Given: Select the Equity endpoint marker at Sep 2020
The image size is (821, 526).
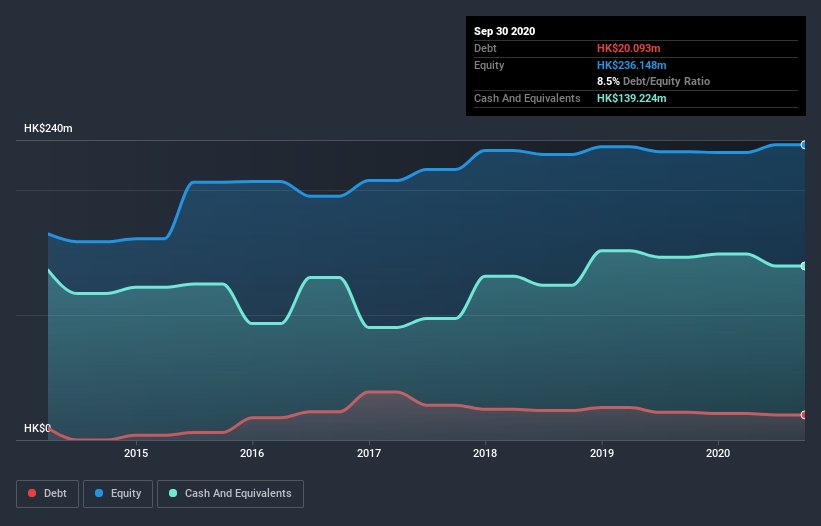Looking at the screenshot, I should (804, 145).
